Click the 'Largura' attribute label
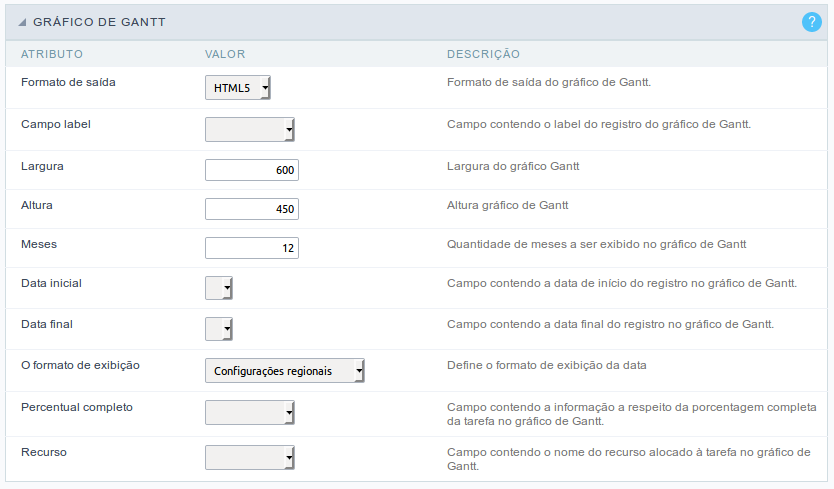This screenshot has width=834, height=489. click(x=42, y=167)
